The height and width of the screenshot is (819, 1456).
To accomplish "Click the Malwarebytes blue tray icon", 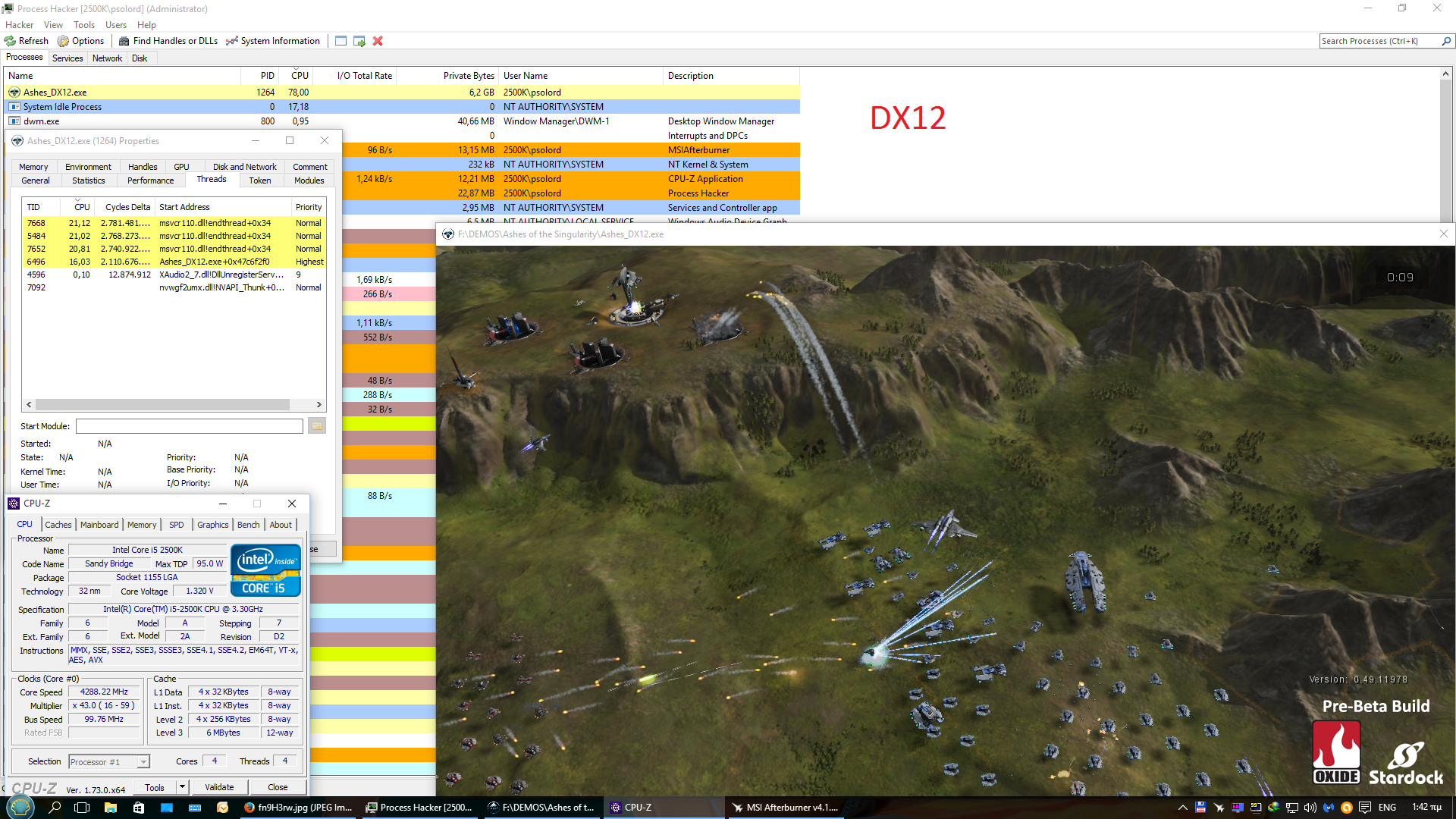I will [x=1329, y=808].
